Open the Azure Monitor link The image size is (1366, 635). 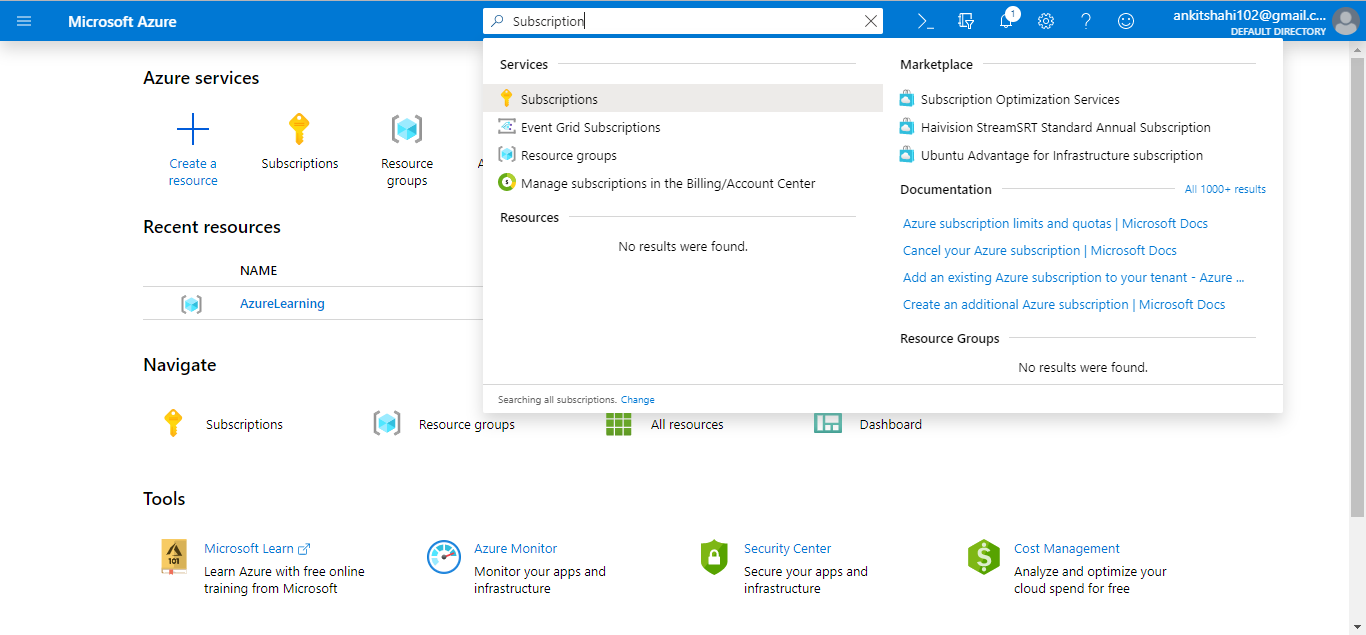tap(516, 549)
